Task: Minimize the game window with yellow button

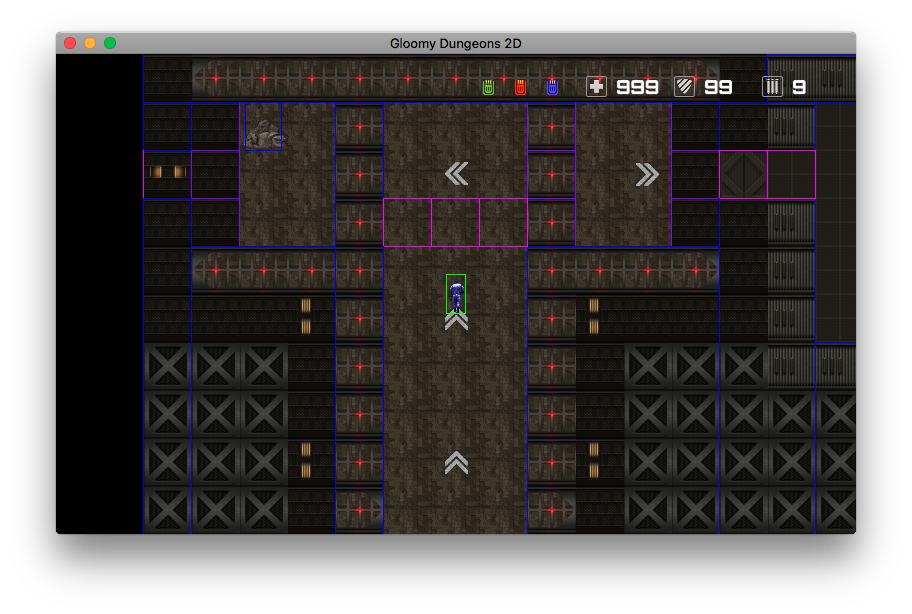Action: pyautogui.click(x=90, y=43)
